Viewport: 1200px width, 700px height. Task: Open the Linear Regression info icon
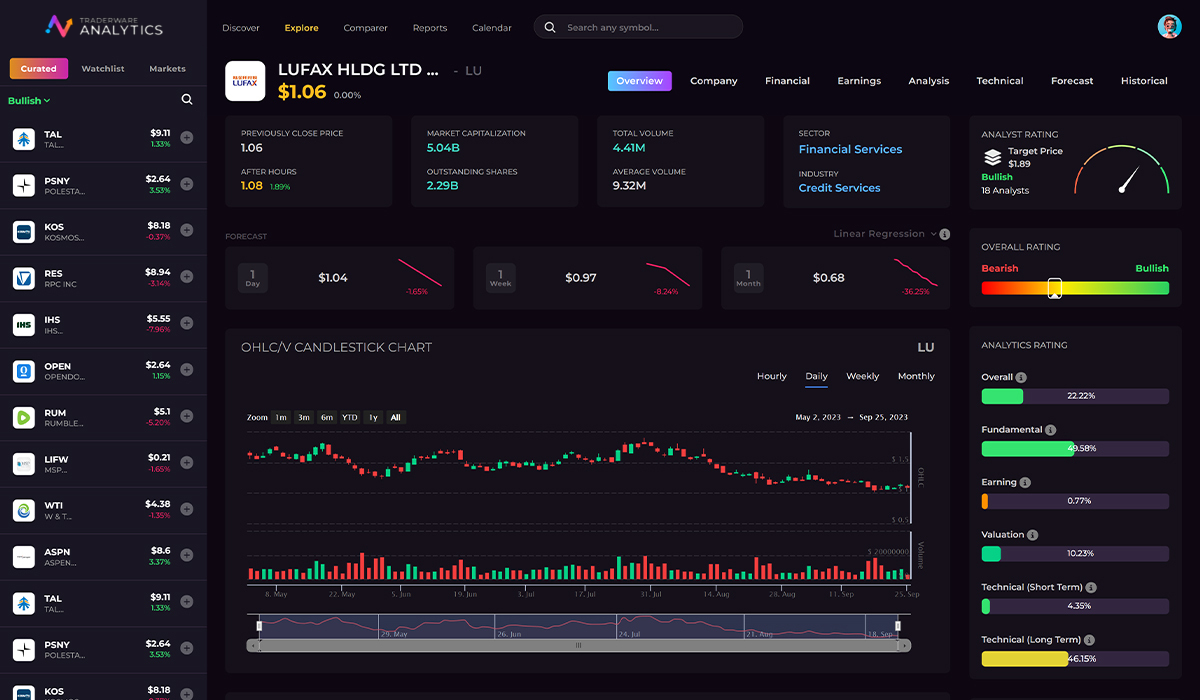point(945,234)
